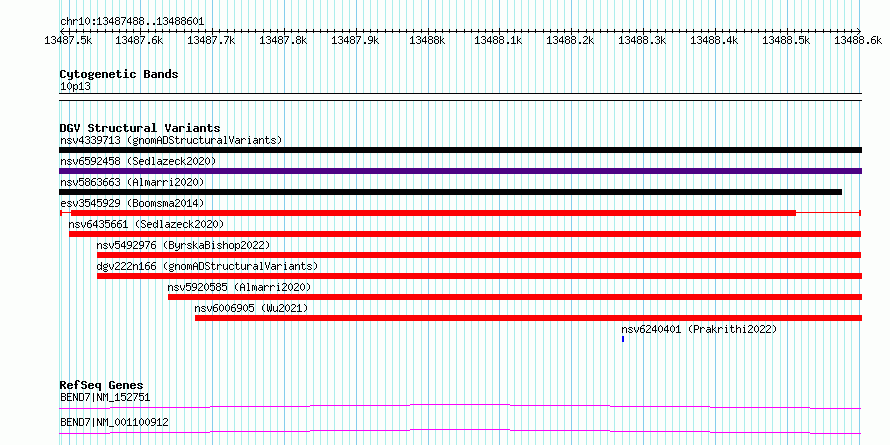Open esv3545929 (Boomsma2014) label
The width and height of the screenshot is (890, 445).
click(132, 203)
